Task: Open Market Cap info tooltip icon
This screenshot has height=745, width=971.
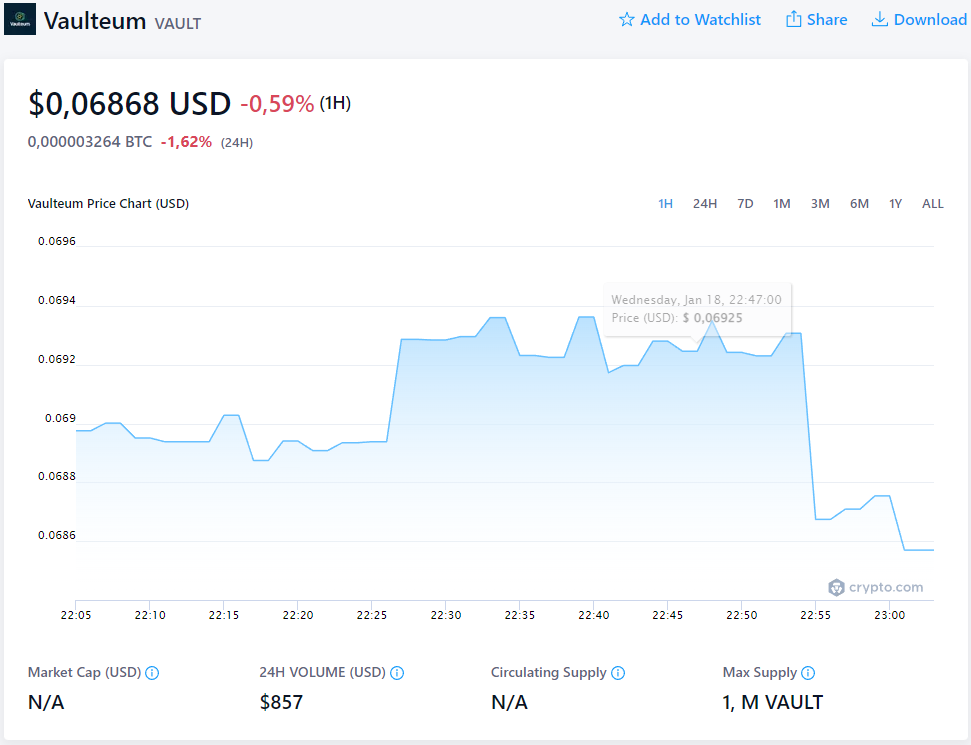Action: click(x=152, y=673)
